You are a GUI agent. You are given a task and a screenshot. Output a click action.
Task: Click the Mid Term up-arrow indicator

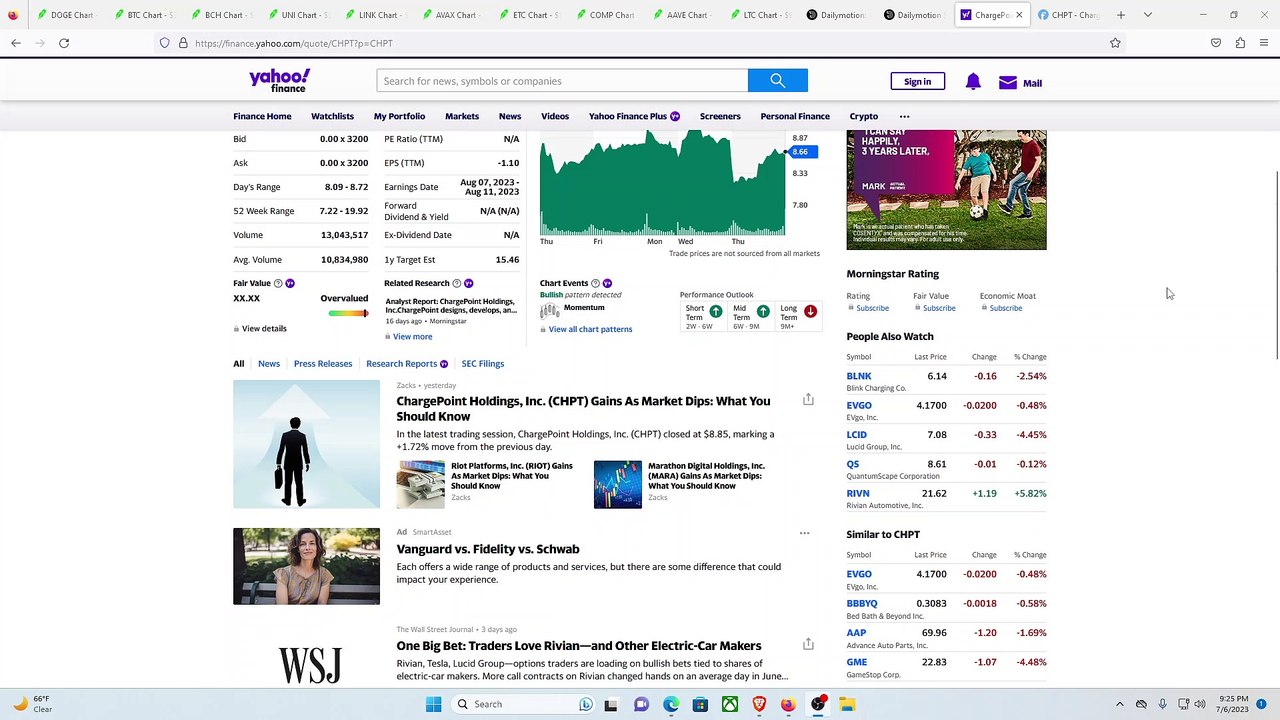[x=763, y=312]
